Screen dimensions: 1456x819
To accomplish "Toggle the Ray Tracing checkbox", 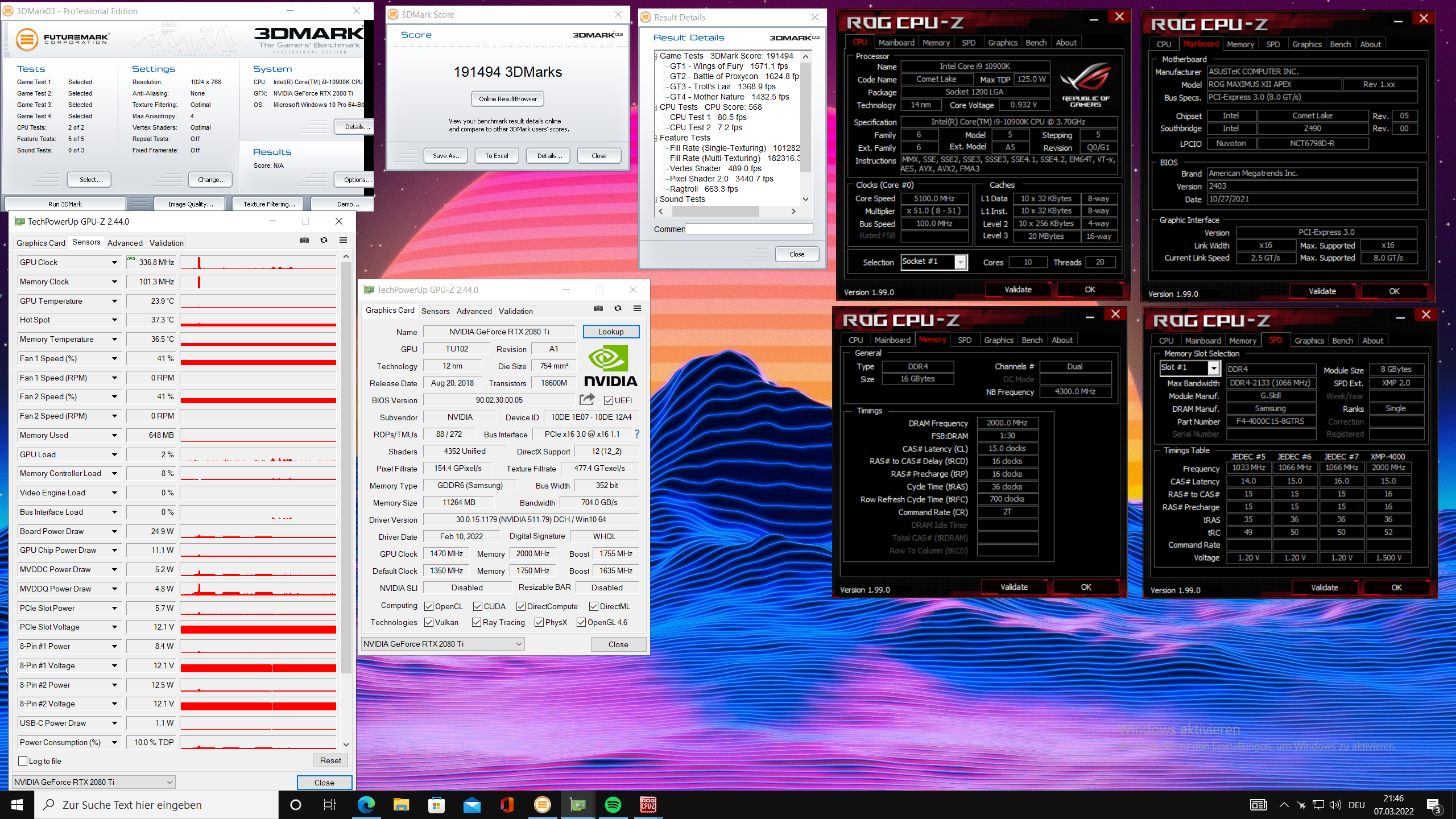I will coord(477,622).
